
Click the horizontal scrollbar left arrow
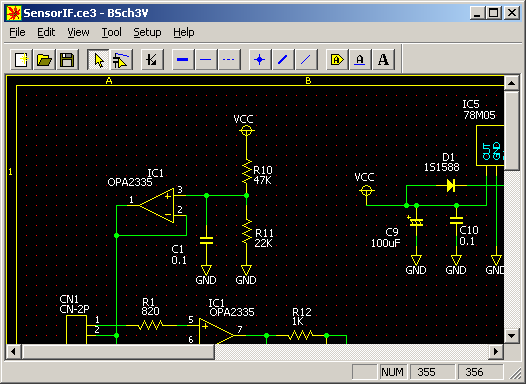tap(13, 351)
